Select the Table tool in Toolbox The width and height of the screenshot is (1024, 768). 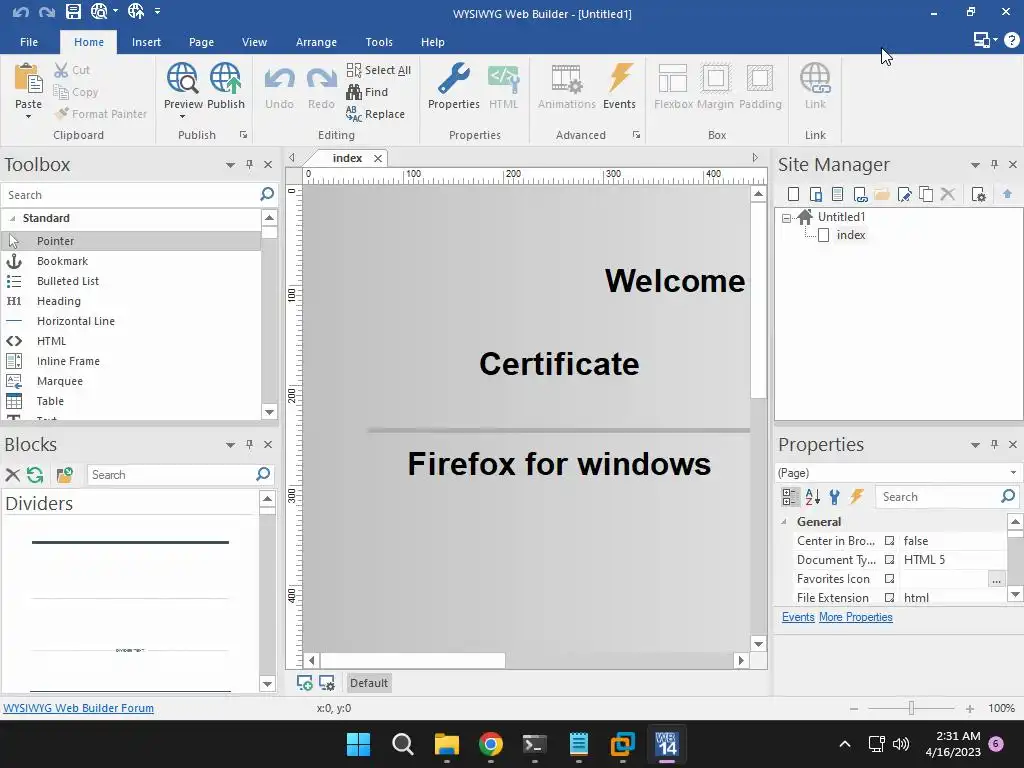coord(131,401)
